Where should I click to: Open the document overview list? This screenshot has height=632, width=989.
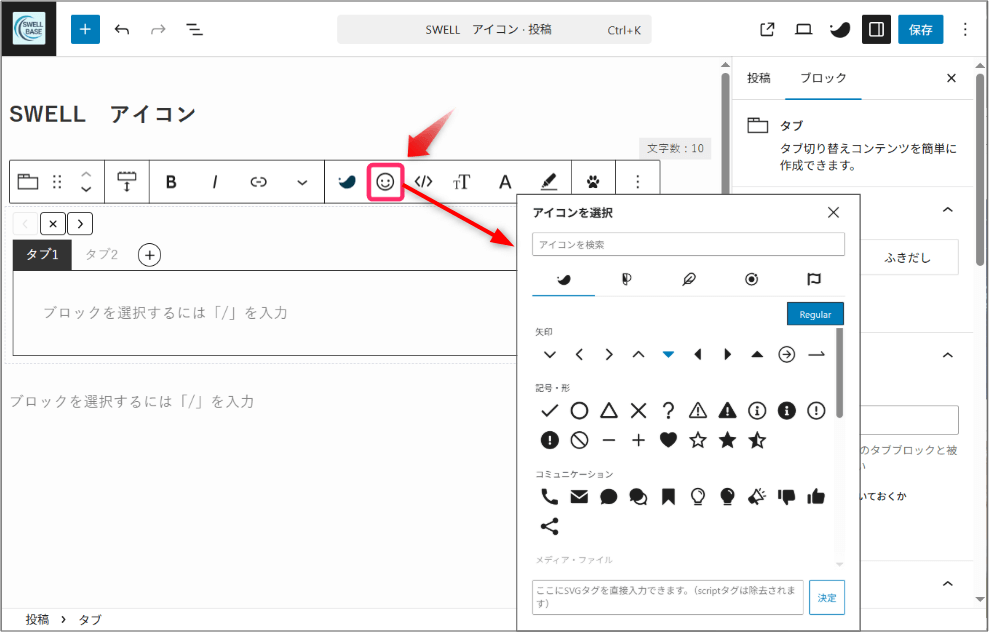(x=194, y=29)
